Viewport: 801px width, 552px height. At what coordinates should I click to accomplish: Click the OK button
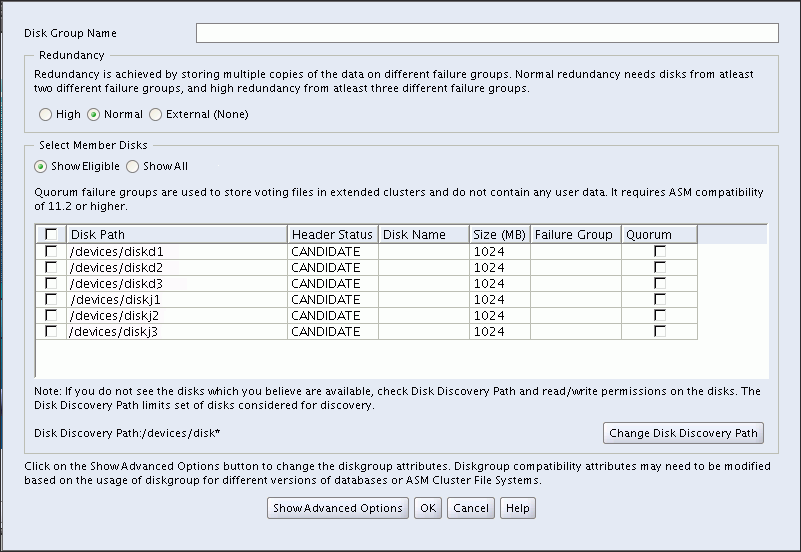[427, 508]
